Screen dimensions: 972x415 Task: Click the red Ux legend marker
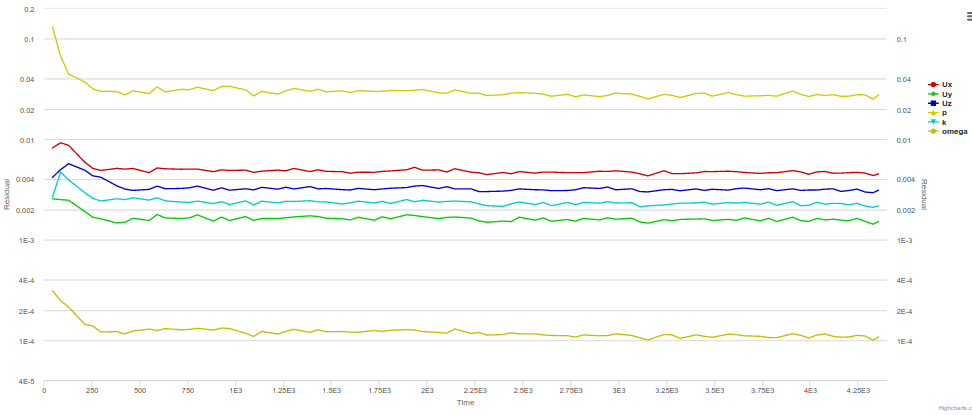(x=934, y=84)
